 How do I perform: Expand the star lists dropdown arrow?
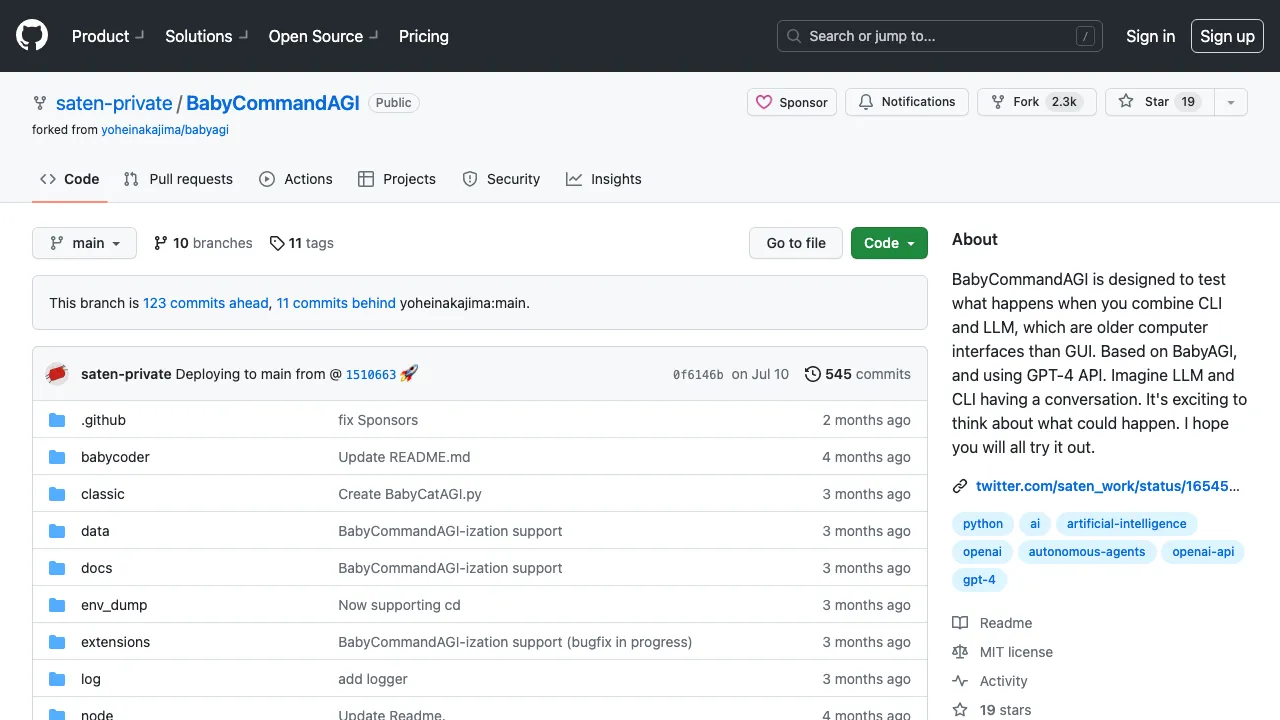pyautogui.click(x=1231, y=102)
